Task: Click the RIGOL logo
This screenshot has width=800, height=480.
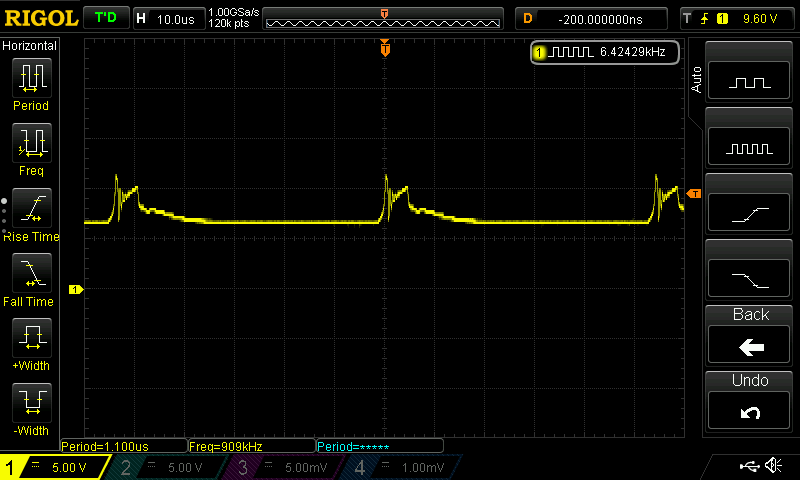Action: pyautogui.click(x=41, y=18)
